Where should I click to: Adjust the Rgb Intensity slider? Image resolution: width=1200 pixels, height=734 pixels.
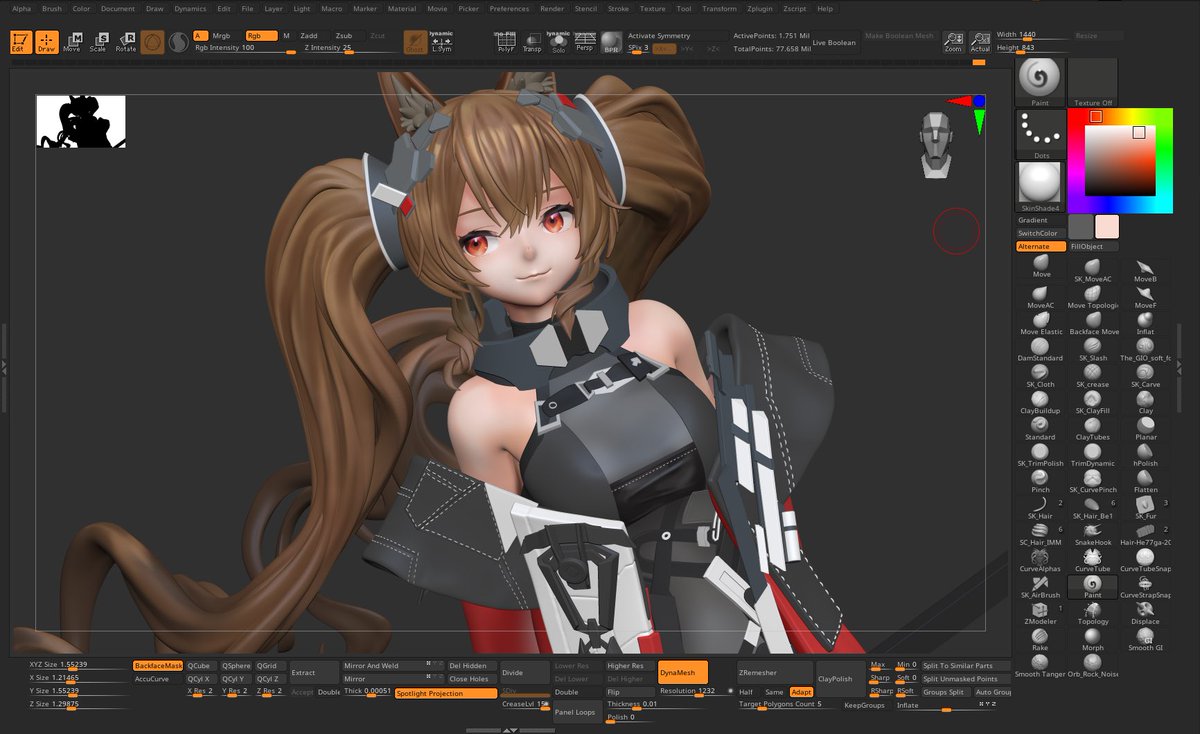(243, 48)
